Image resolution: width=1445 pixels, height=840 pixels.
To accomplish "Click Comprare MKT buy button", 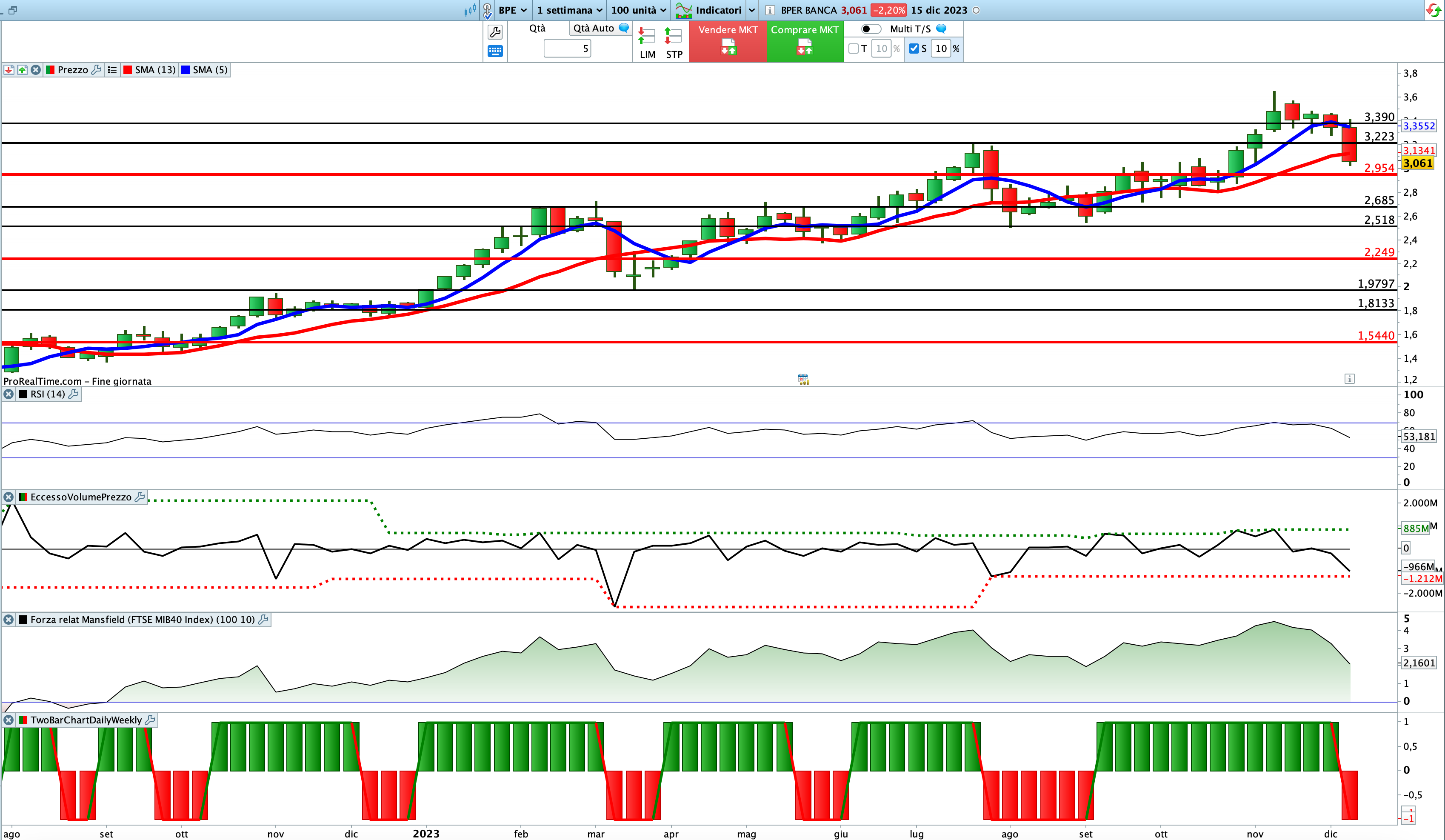I will coord(805,41).
